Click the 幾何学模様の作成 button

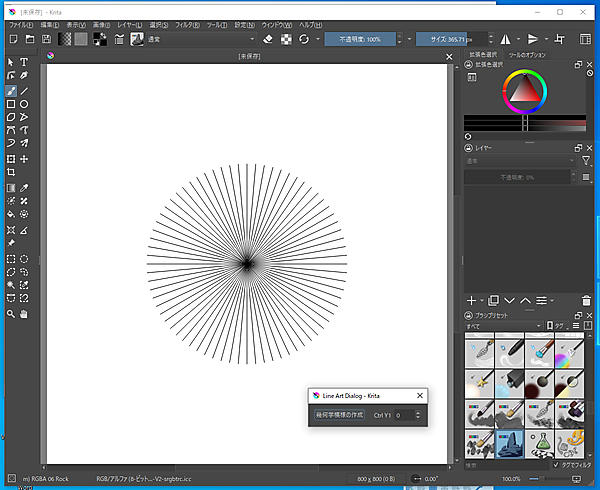pyautogui.click(x=338, y=414)
